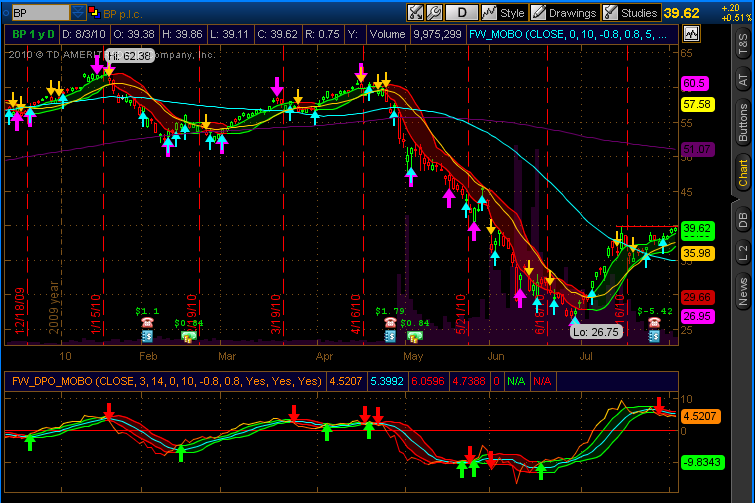
Task: Open the T&S side tab
Action: 743,44
